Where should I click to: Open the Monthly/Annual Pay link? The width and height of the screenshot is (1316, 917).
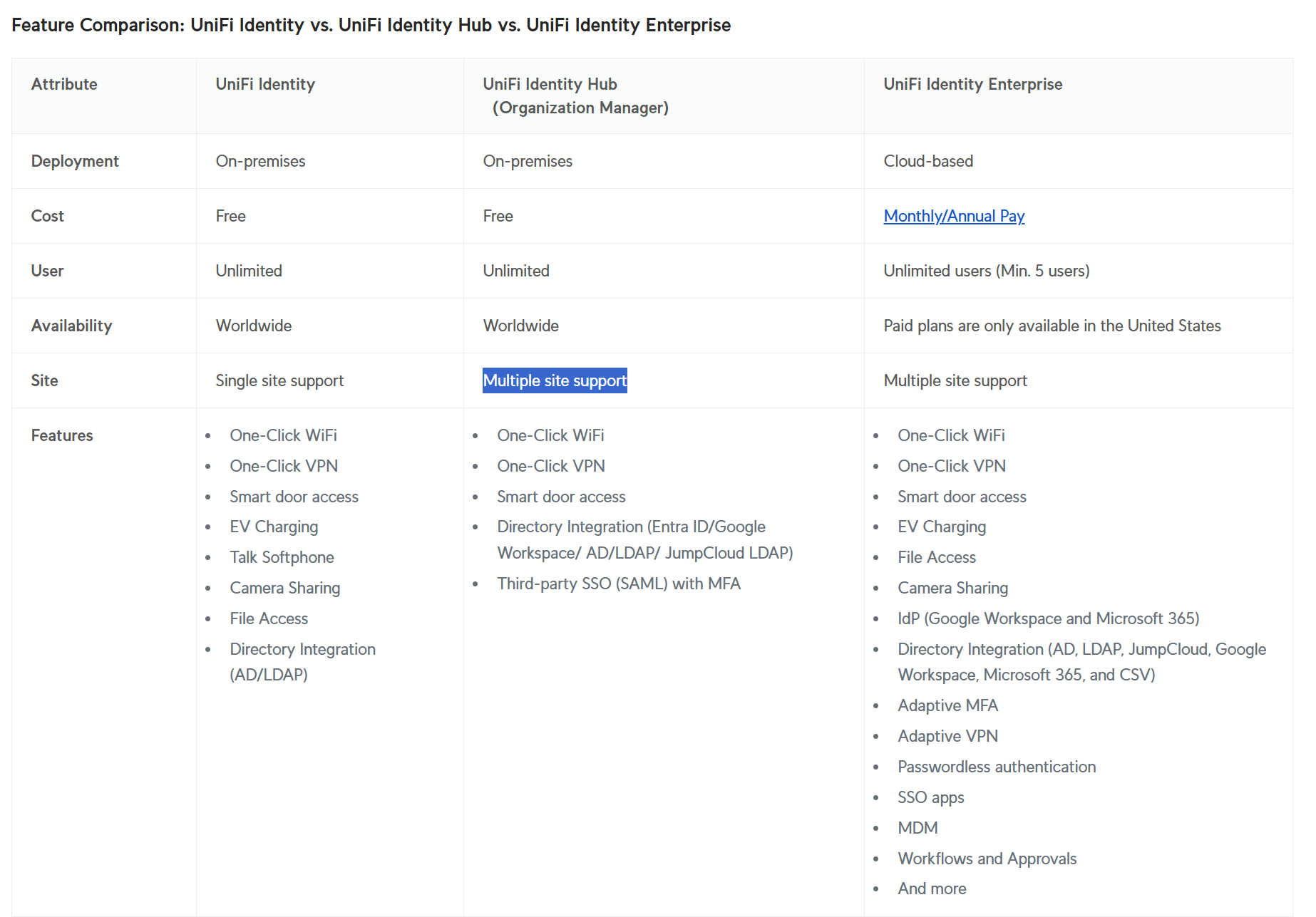953,216
